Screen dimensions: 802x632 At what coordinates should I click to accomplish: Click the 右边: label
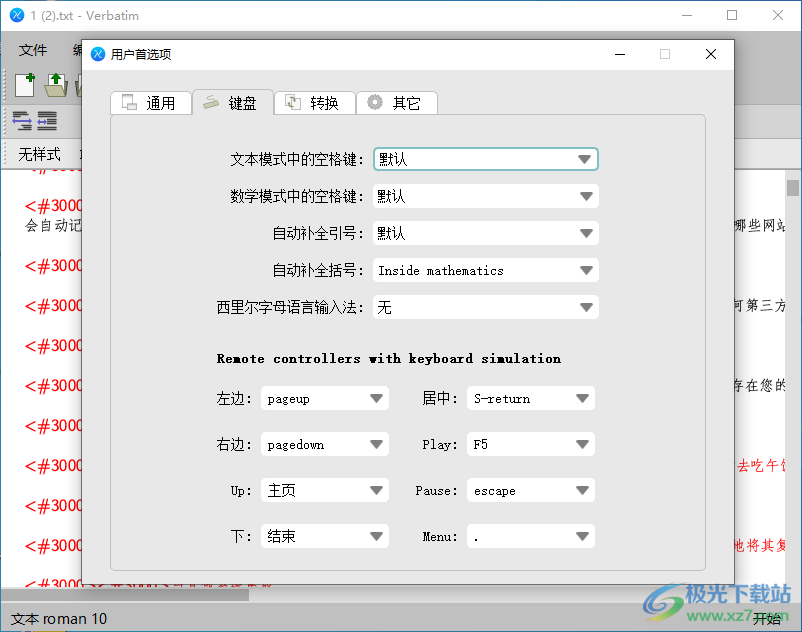click(234, 444)
